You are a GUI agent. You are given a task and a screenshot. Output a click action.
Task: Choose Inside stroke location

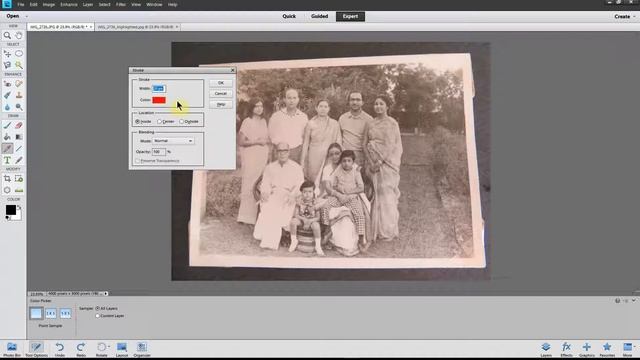pyautogui.click(x=138, y=122)
